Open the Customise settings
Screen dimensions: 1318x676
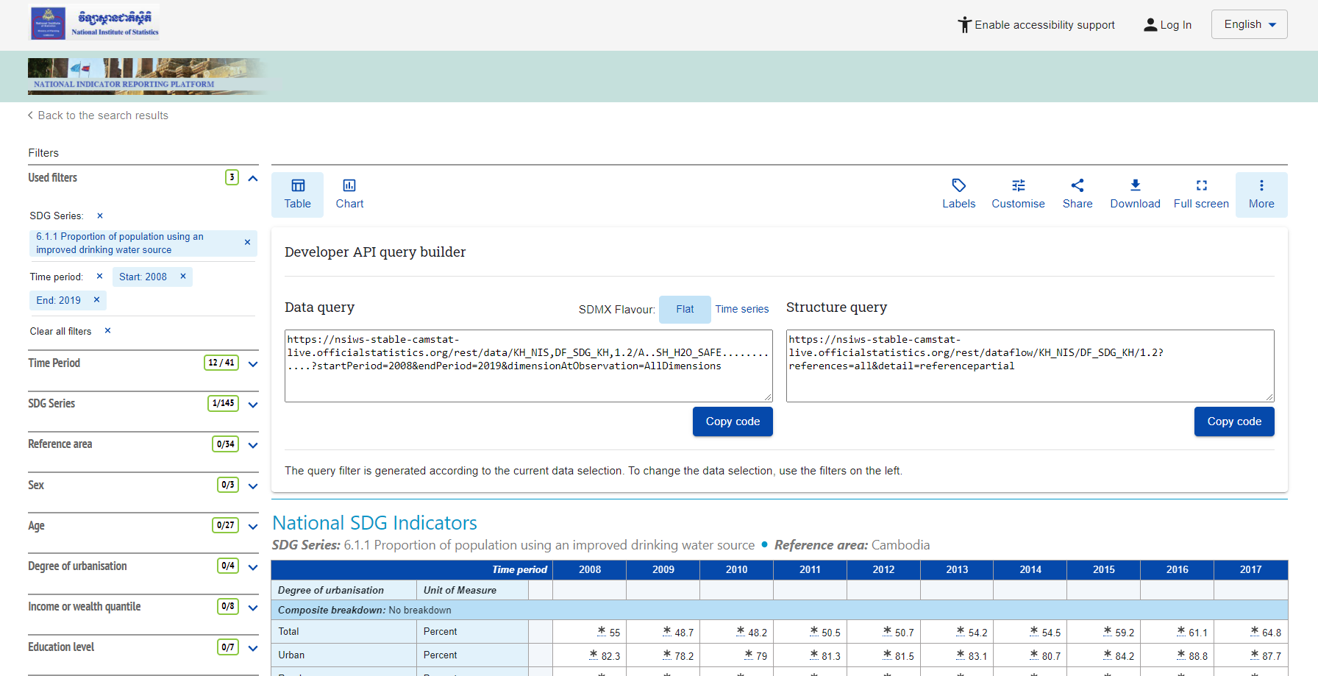click(1017, 194)
